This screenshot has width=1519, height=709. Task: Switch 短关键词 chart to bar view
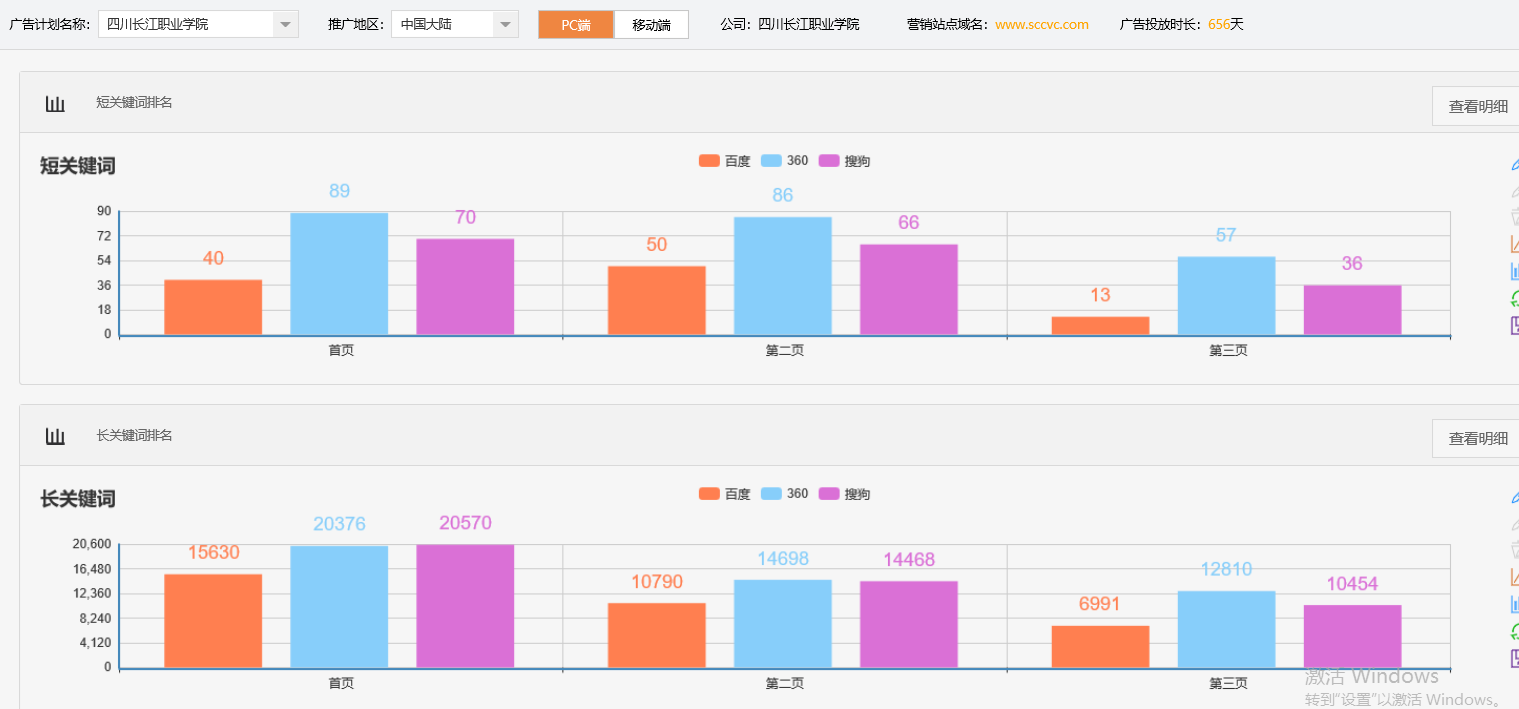pos(1514,271)
